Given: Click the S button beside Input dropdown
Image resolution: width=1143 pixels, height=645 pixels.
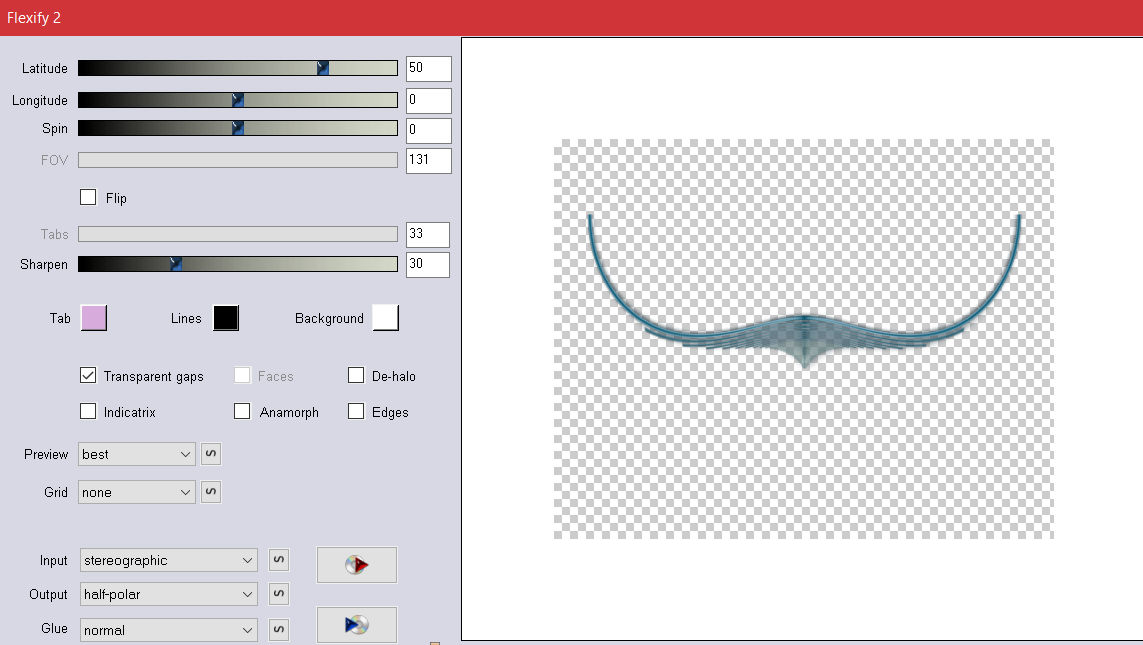Looking at the screenshot, I should pos(279,560).
